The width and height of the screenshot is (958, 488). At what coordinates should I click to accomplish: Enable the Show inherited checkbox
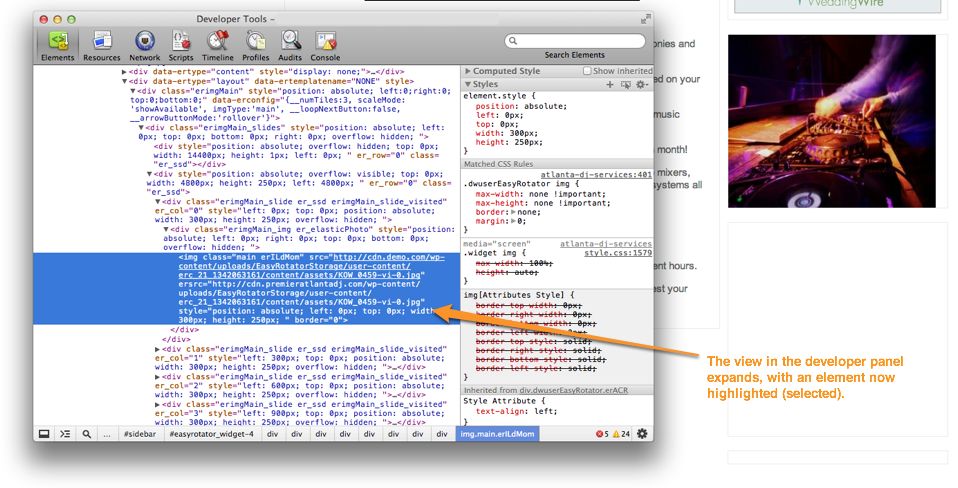tap(588, 72)
